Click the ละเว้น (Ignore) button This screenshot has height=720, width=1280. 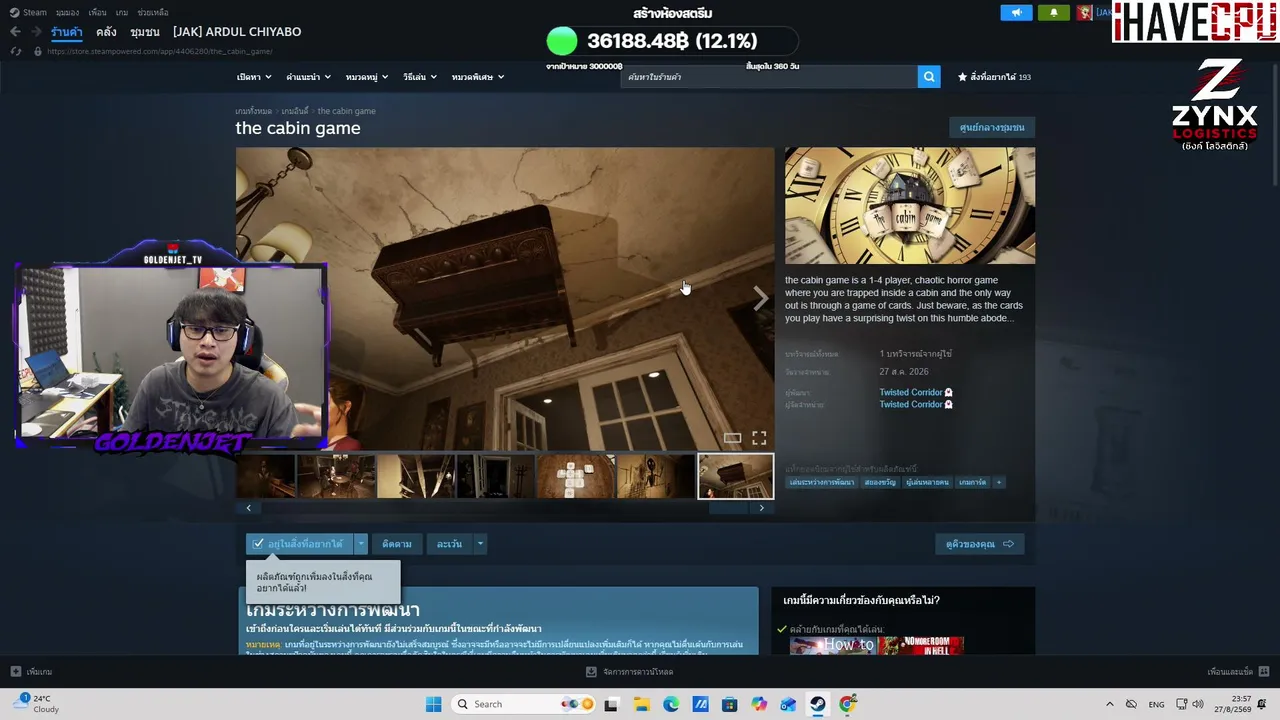click(450, 544)
